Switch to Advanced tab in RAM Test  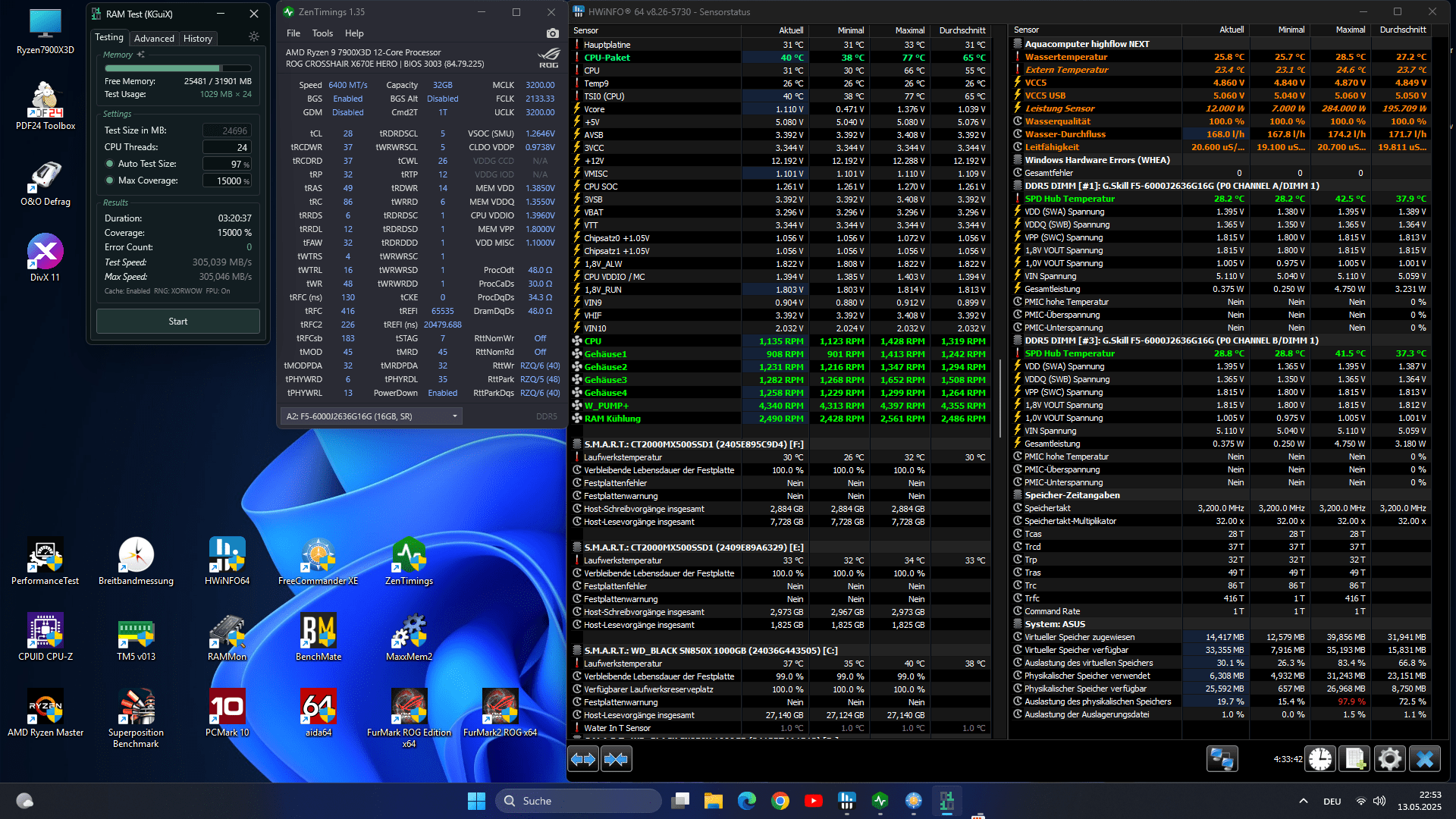click(x=154, y=39)
